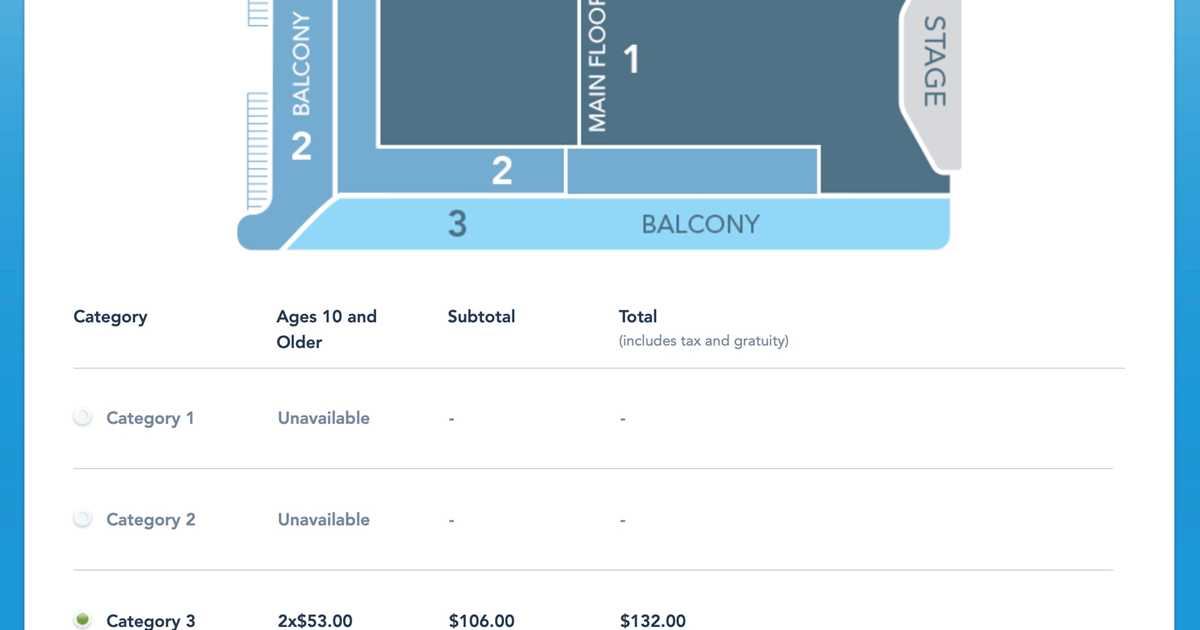This screenshot has height=630, width=1200.
Task: Click the $106.00 subtotal amount
Action: point(481,620)
